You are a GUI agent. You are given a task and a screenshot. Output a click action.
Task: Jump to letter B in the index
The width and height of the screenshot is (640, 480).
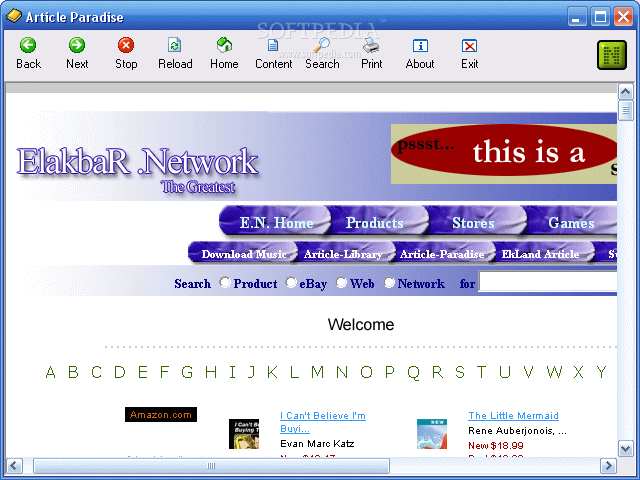(73, 372)
